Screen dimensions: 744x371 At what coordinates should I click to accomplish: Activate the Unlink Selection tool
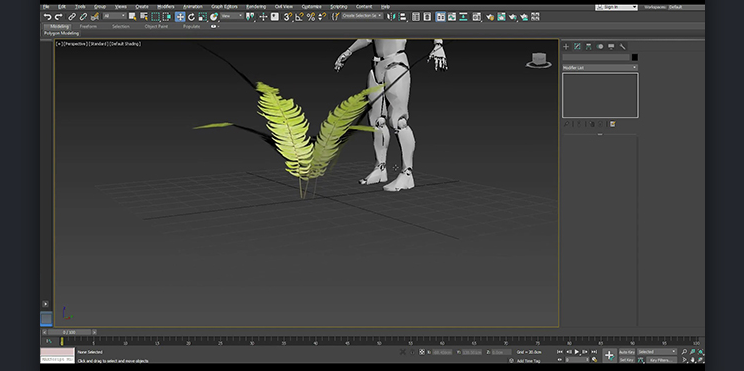pos(84,17)
